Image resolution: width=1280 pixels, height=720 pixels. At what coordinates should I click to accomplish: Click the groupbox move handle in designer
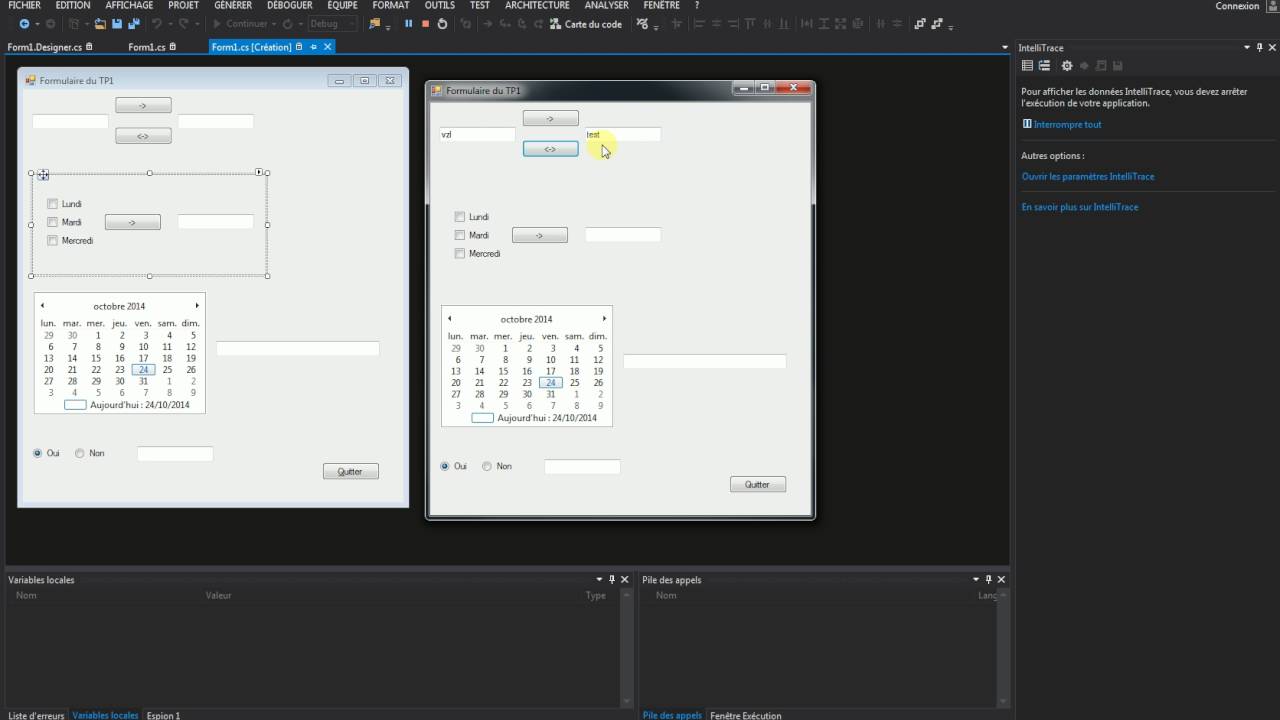(43, 175)
